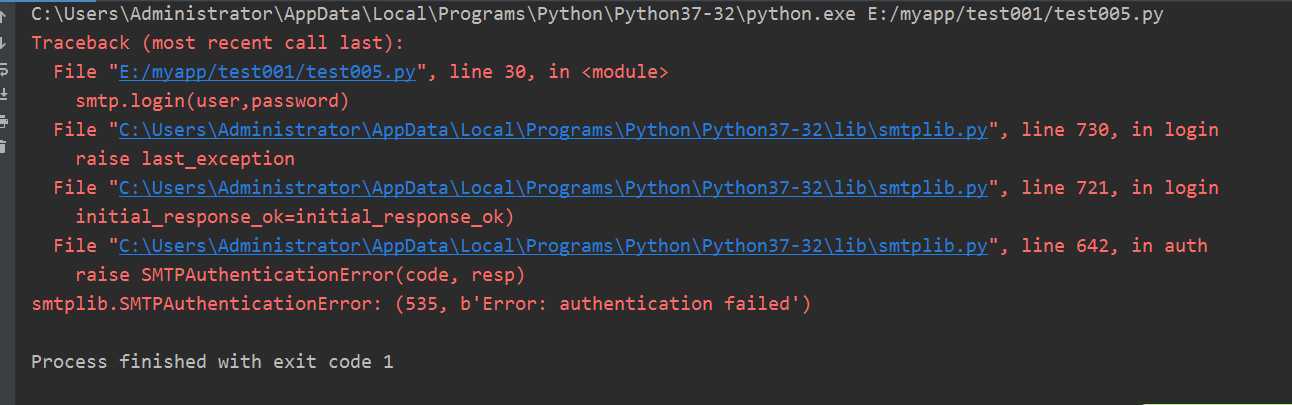Image resolution: width=1292 pixels, height=405 pixels.
Task: Click the Down the Stack Trace arrow icon
Action: click(3, 44)
